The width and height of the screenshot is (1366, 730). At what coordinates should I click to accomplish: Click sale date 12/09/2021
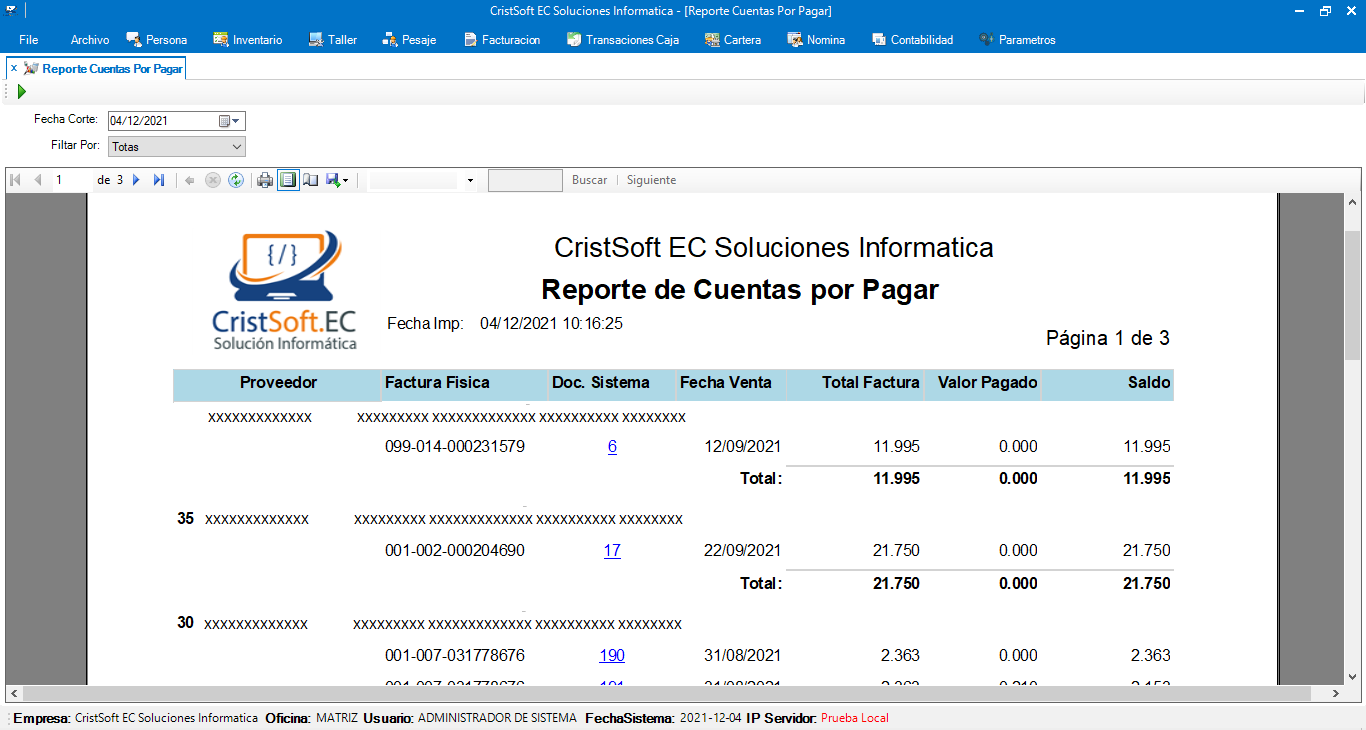coord(742,447)
